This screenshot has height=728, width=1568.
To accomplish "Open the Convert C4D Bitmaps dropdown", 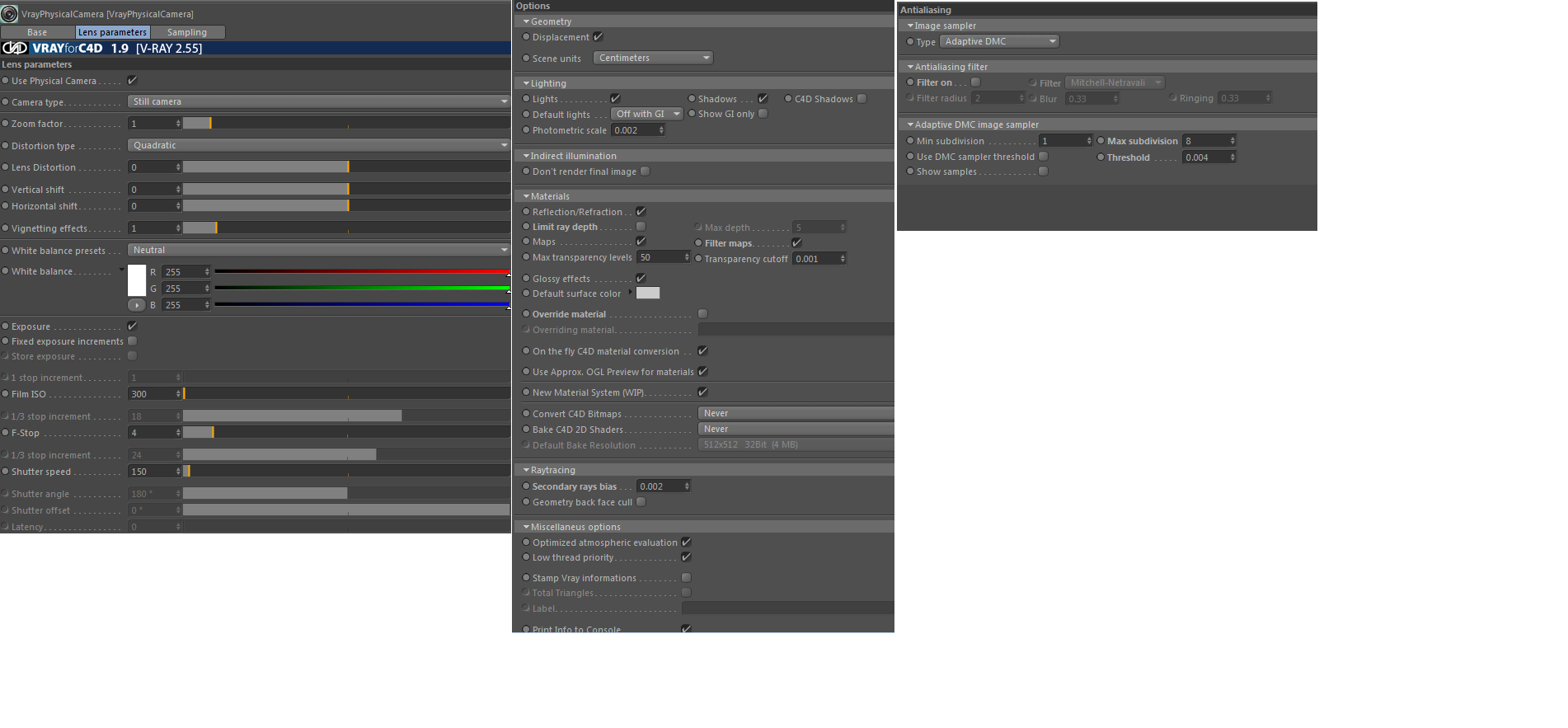I will pyautogui.click(x=796, y=413).
